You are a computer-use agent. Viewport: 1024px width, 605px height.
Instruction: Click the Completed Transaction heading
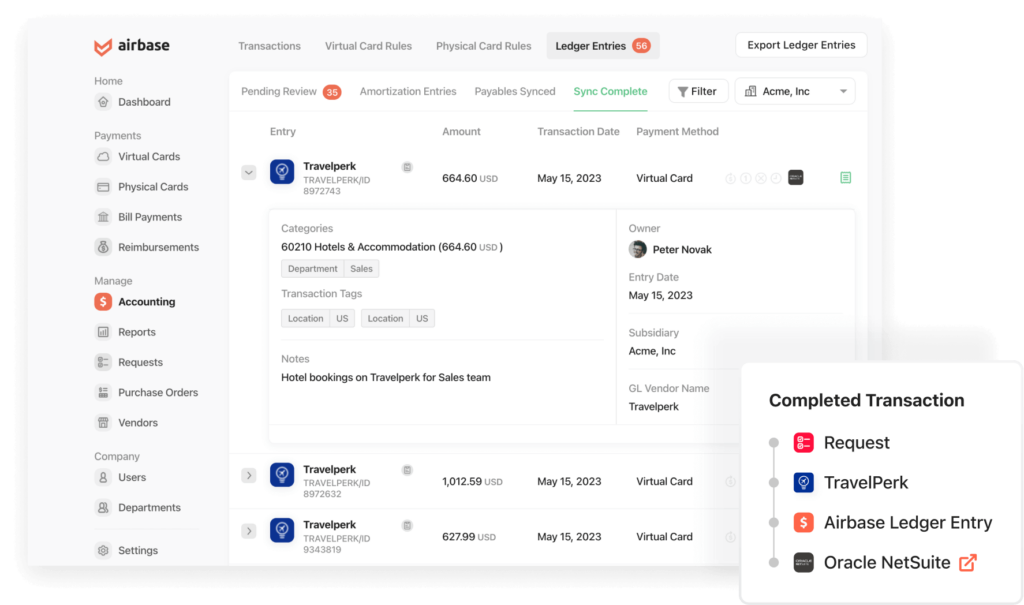tap(867, 401)
